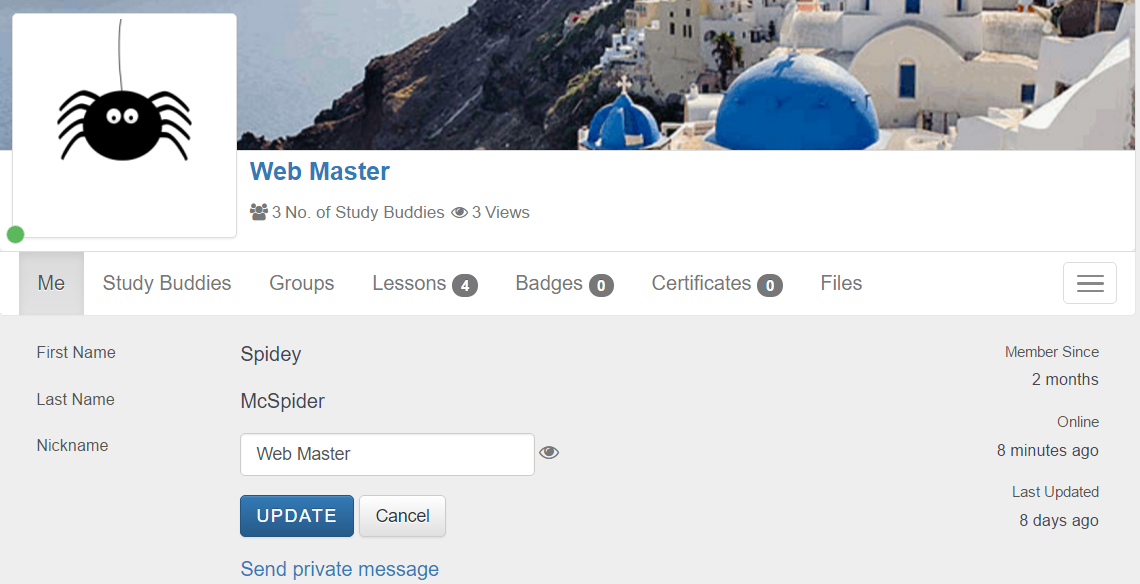Screen dimensions: 1140x584
Task: Click the Santorini cover photo
Action: click(x=683, y=75)
